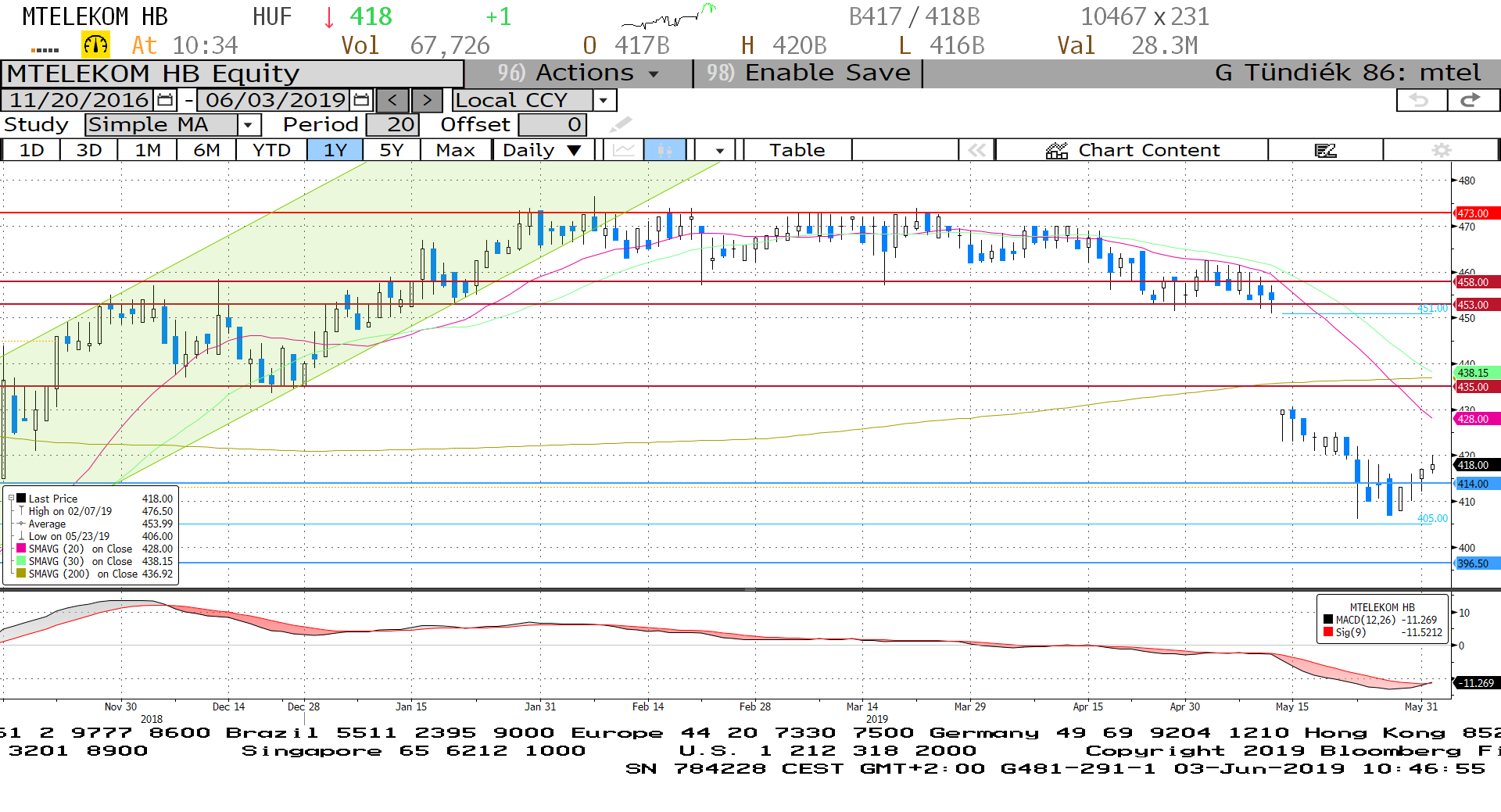Click the redo arrow button

coord(1472,100)
